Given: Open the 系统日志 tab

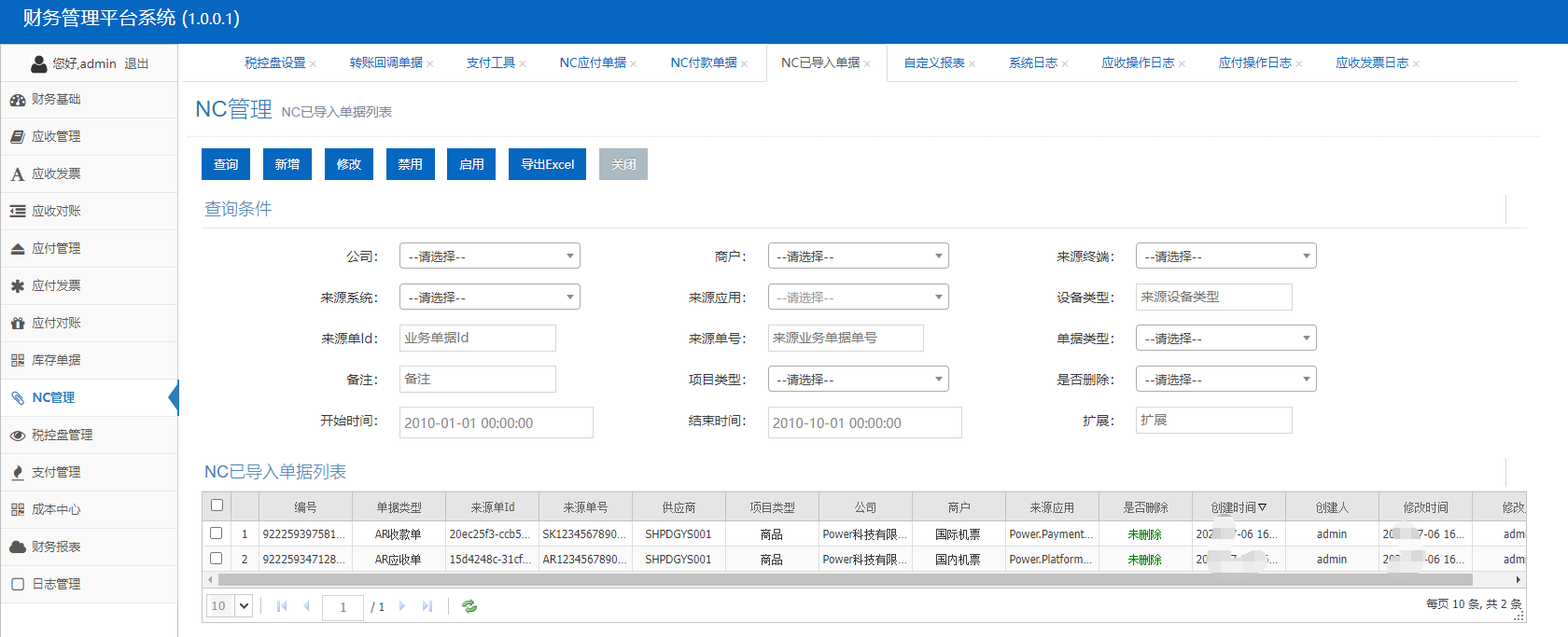Looking at the screenshot, I should click(x=1032, y=63).
